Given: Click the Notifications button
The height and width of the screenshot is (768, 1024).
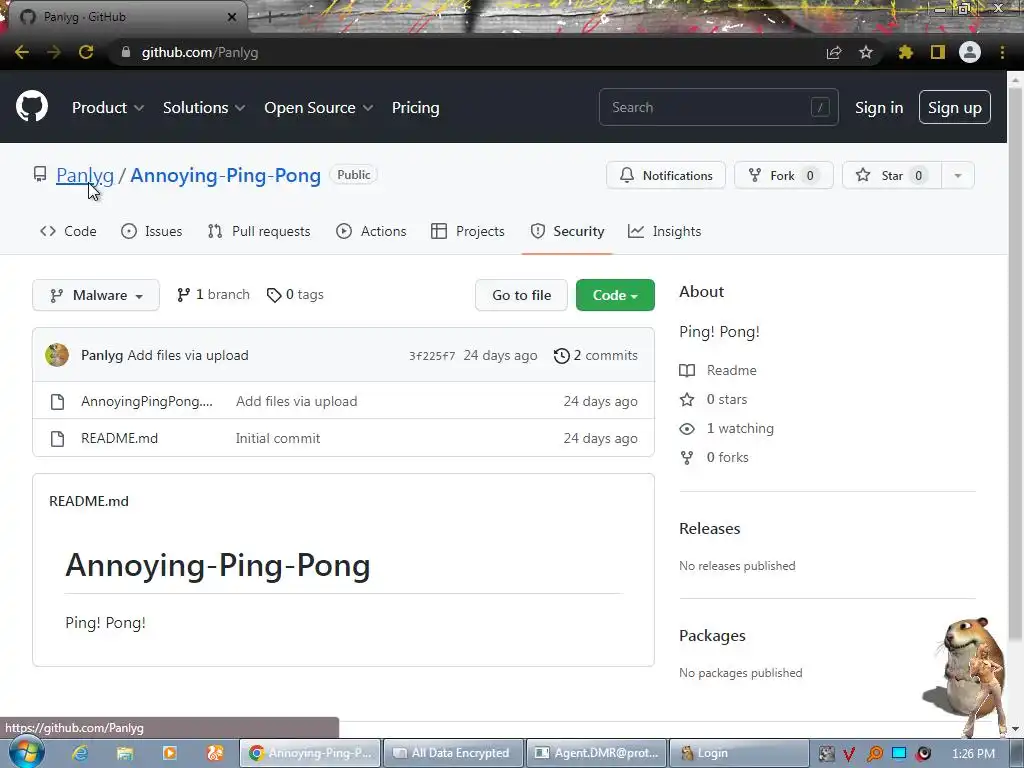Looking at the screenshot, I should (x=666, y=176).
